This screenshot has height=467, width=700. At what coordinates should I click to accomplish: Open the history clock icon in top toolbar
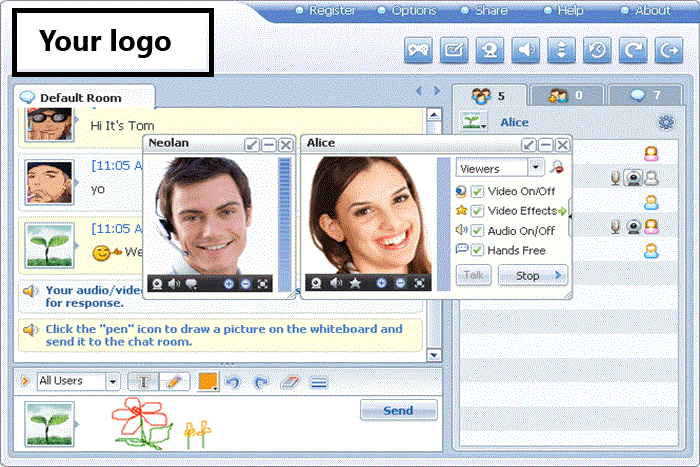[x=597, y=50]
